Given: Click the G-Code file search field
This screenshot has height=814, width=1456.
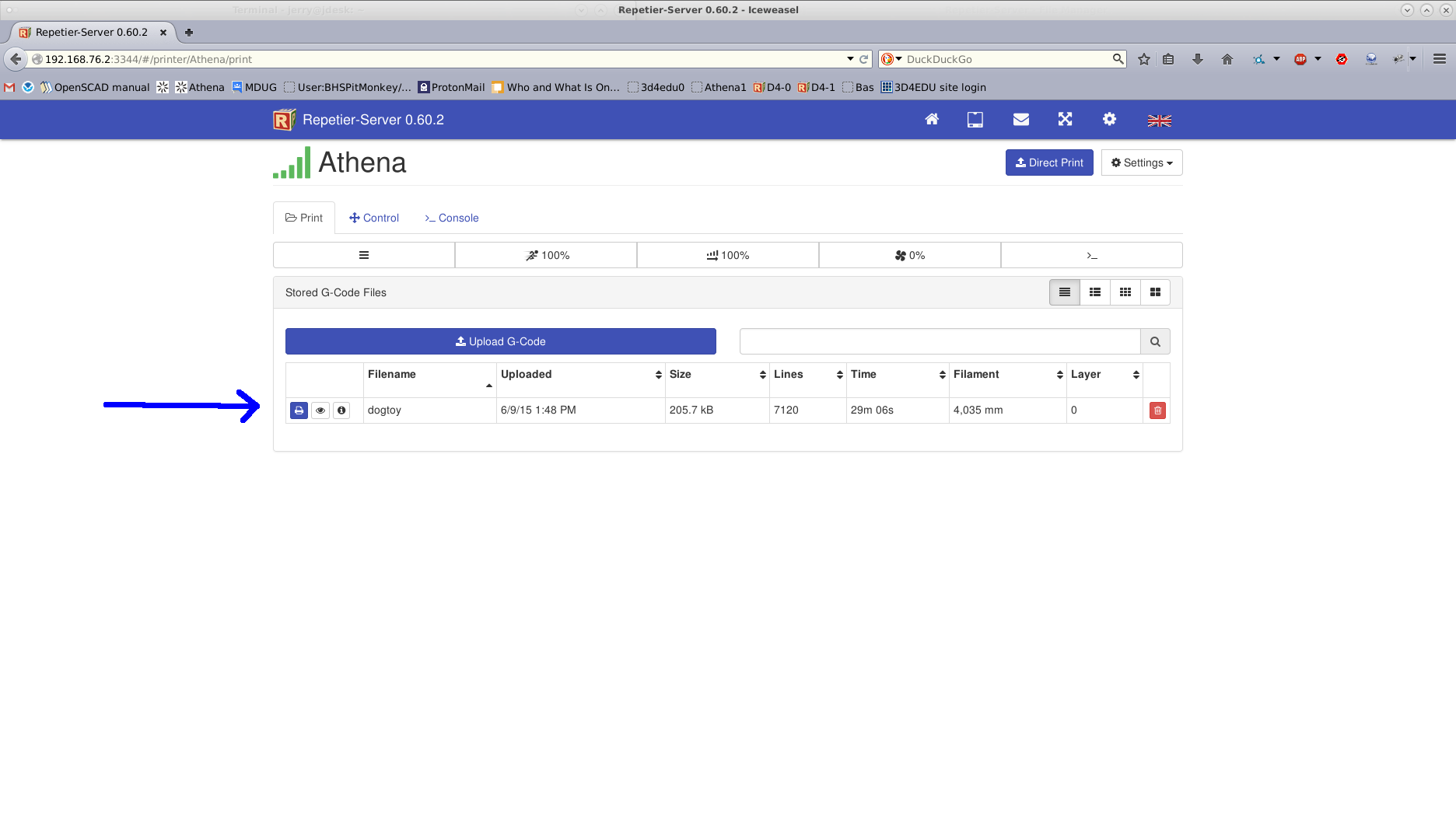Looking at the screenshot, I should pyautogui.click(x=940, y=341).
